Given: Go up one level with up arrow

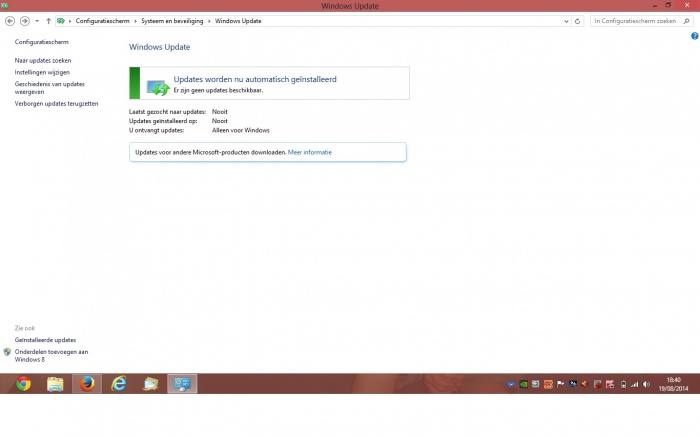Looking at the screenshot, I should pyautogui.click(x=48, y=21).
